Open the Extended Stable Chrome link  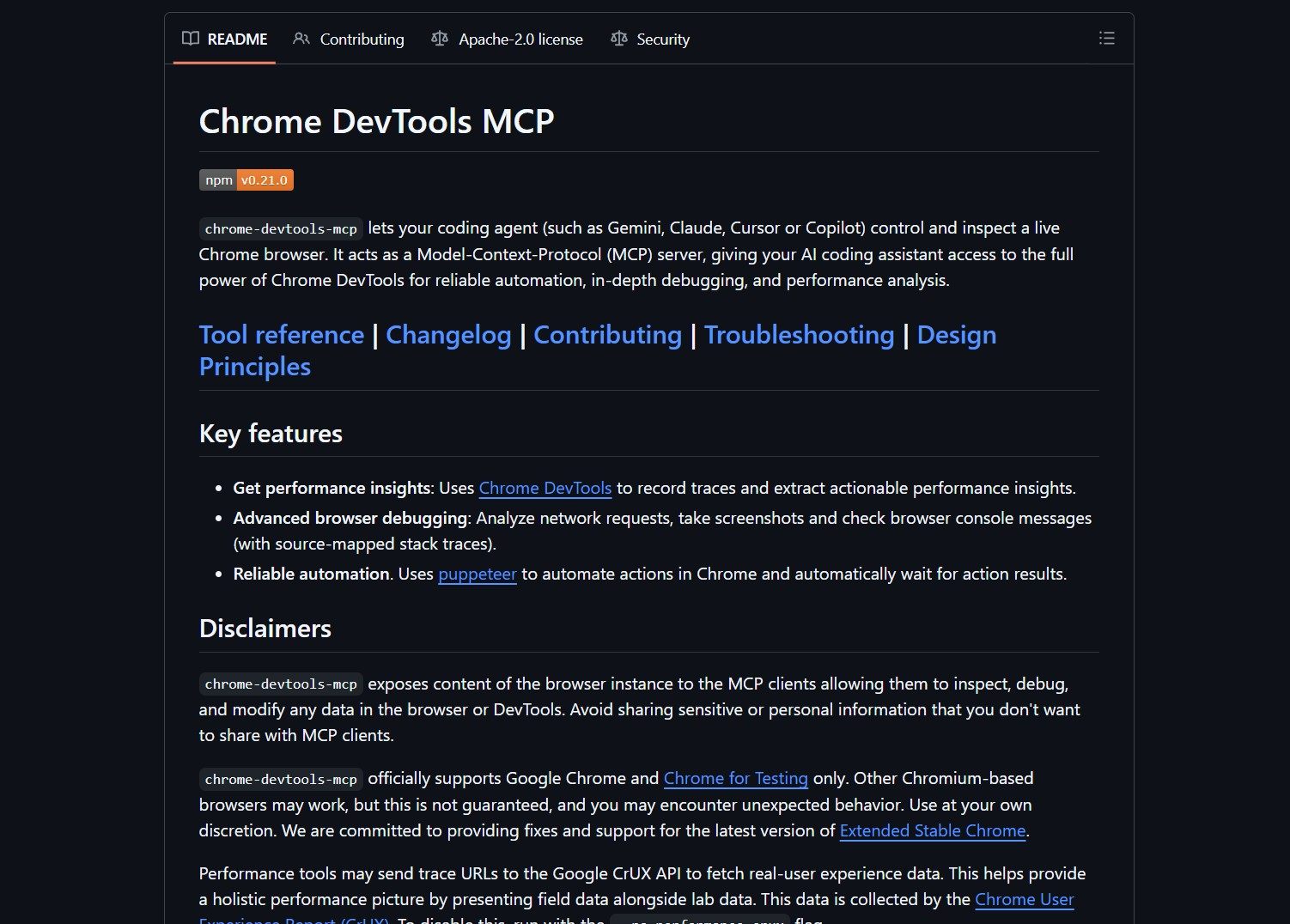point(933,830)
